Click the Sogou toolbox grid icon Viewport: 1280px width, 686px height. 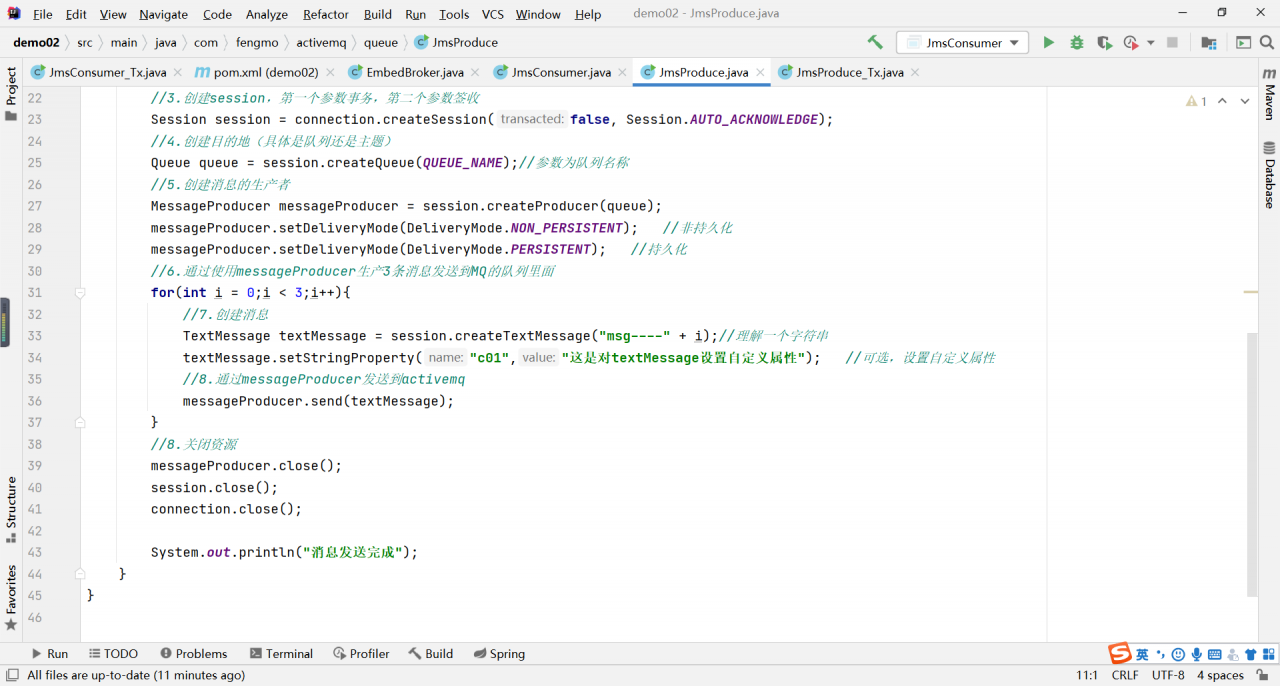(1267, 654)
